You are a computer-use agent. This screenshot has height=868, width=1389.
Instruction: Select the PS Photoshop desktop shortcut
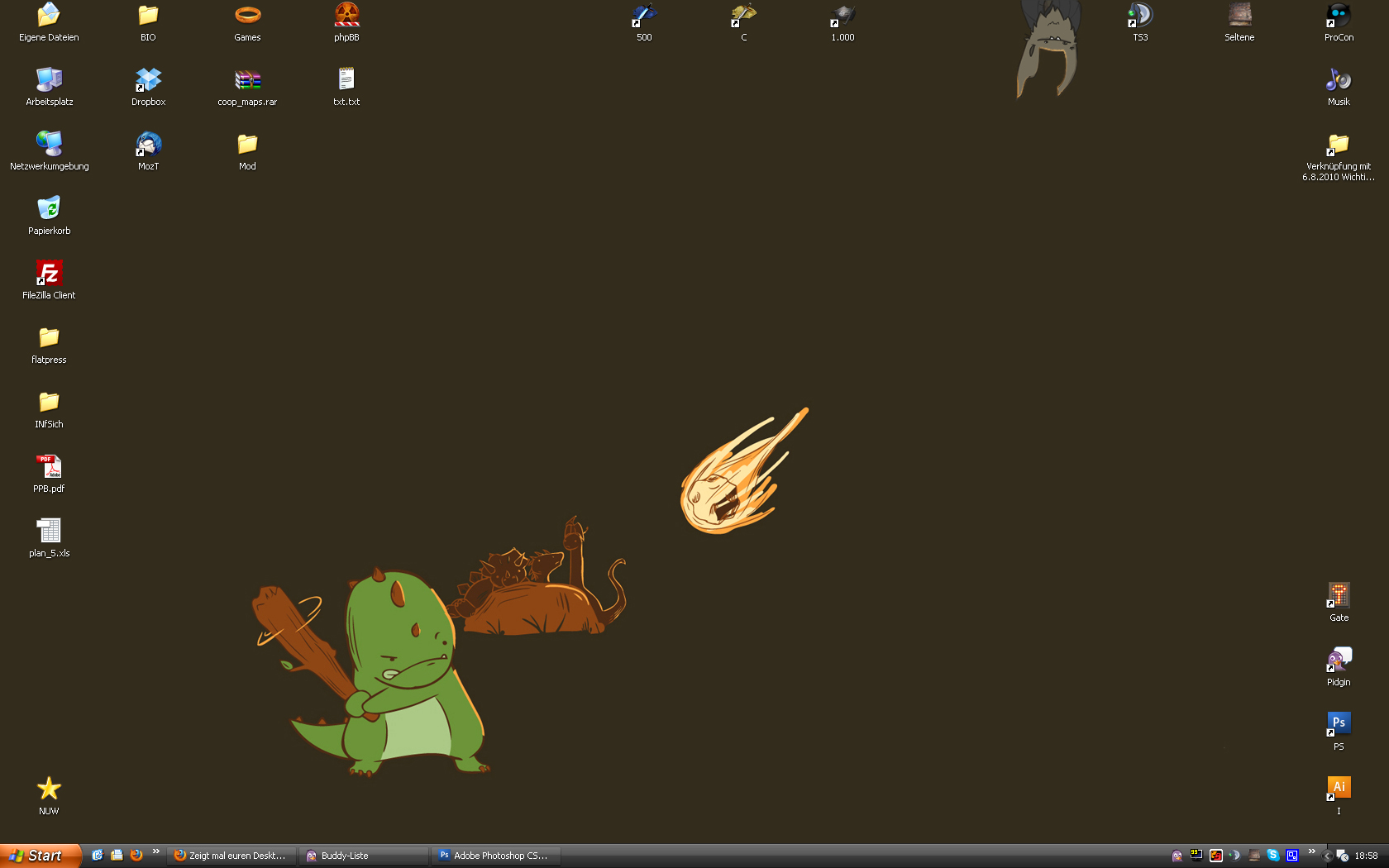pos(1339,724)
